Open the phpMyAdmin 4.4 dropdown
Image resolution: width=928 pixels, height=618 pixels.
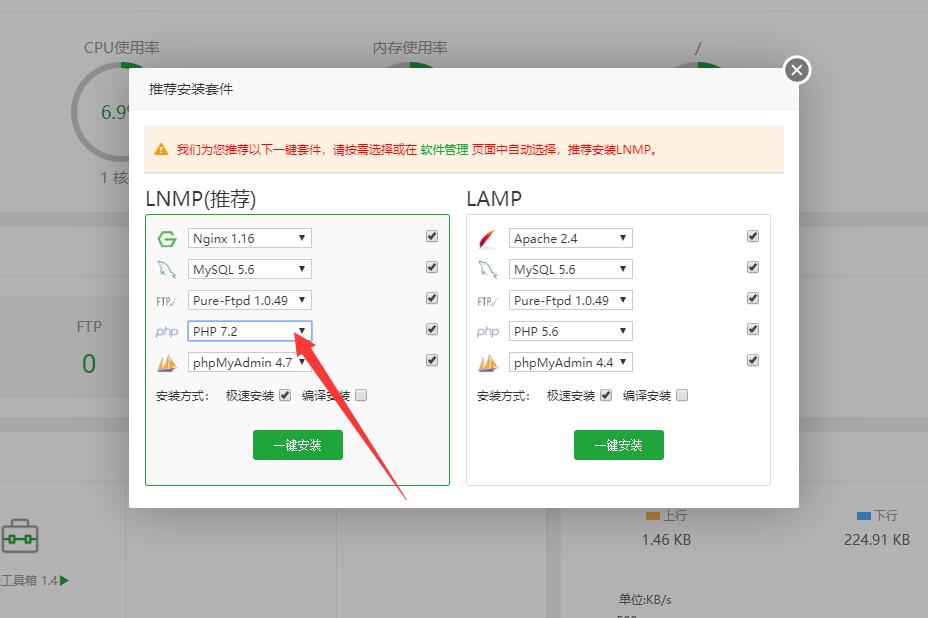[x=571, y=362]
